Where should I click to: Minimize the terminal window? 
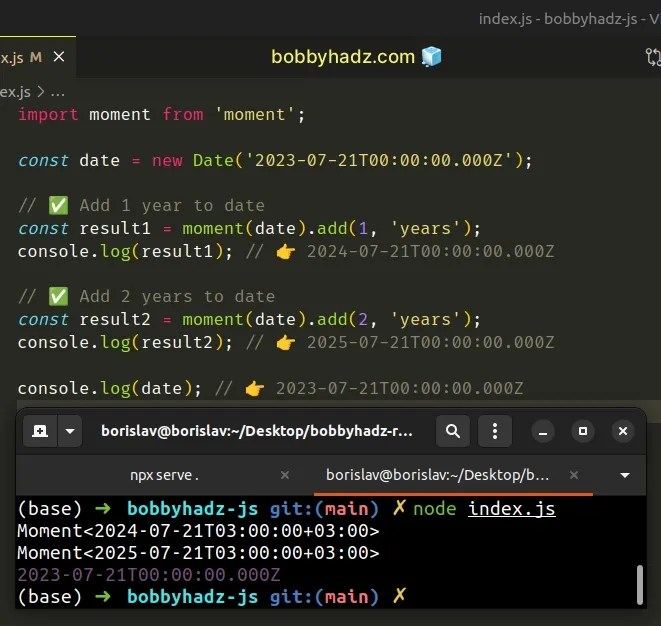[x=543, y=431]
